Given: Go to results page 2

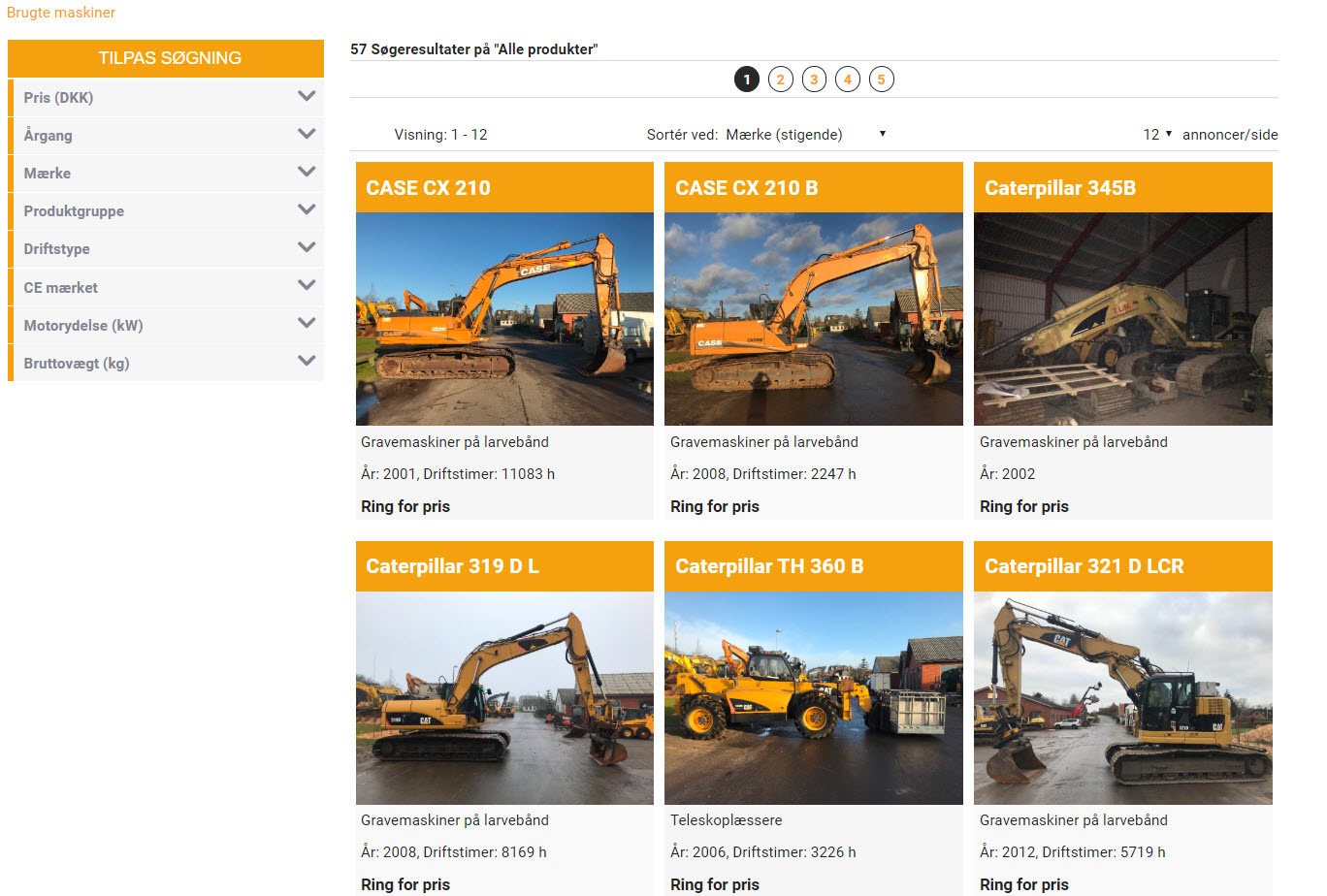Looking at the screenshot, I should click(781, 80).
